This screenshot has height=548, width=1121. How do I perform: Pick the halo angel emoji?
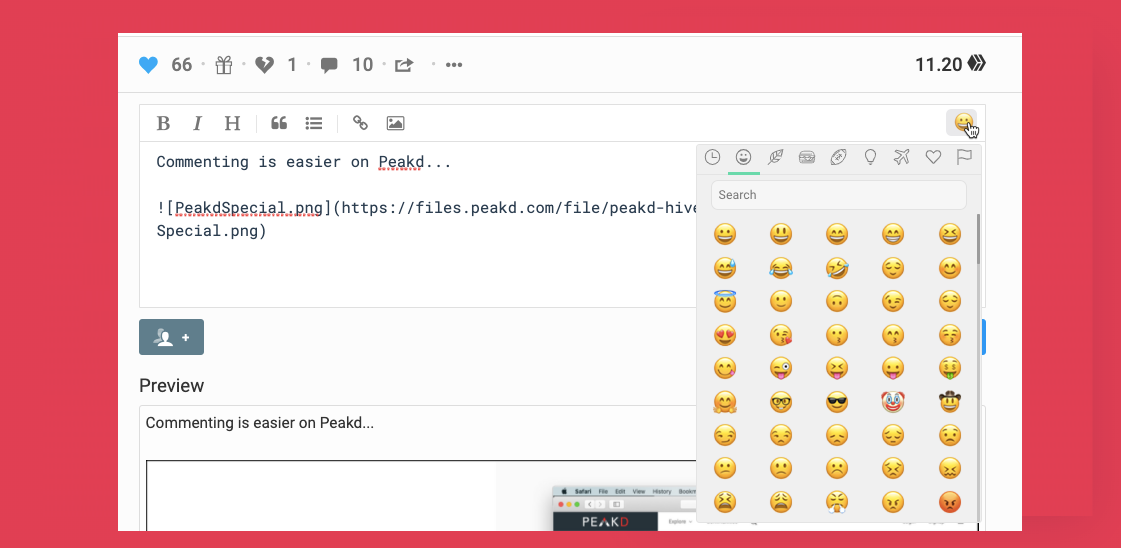click(x=725, y=300)
